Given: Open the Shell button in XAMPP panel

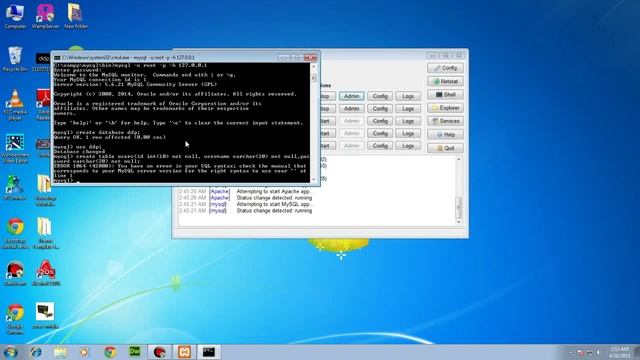Looking at the screenshot, I should click(445, 95).
